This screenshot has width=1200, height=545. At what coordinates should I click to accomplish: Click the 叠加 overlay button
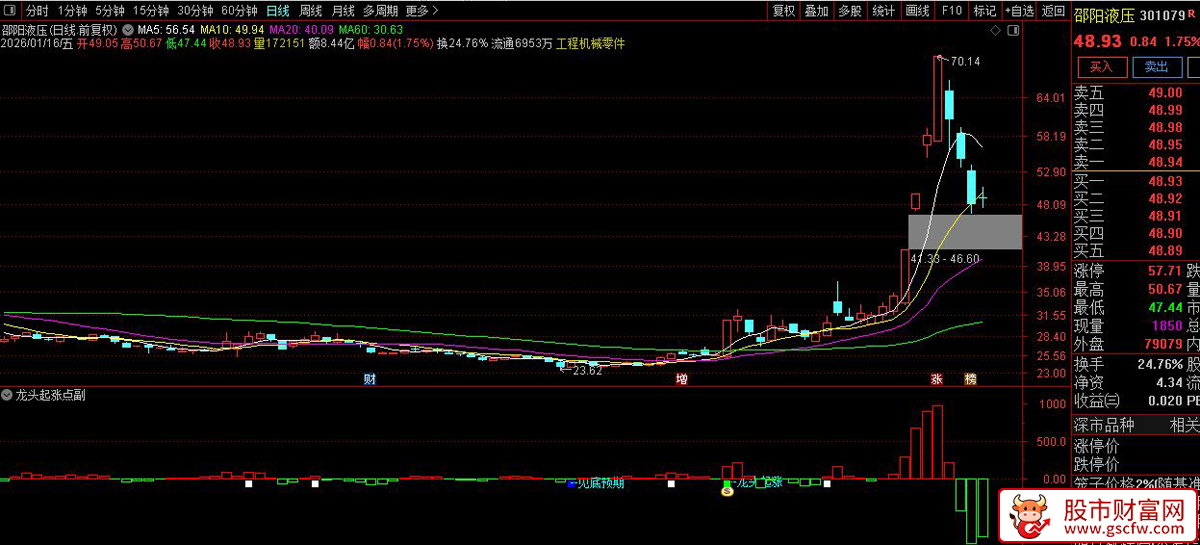point(817,11)
